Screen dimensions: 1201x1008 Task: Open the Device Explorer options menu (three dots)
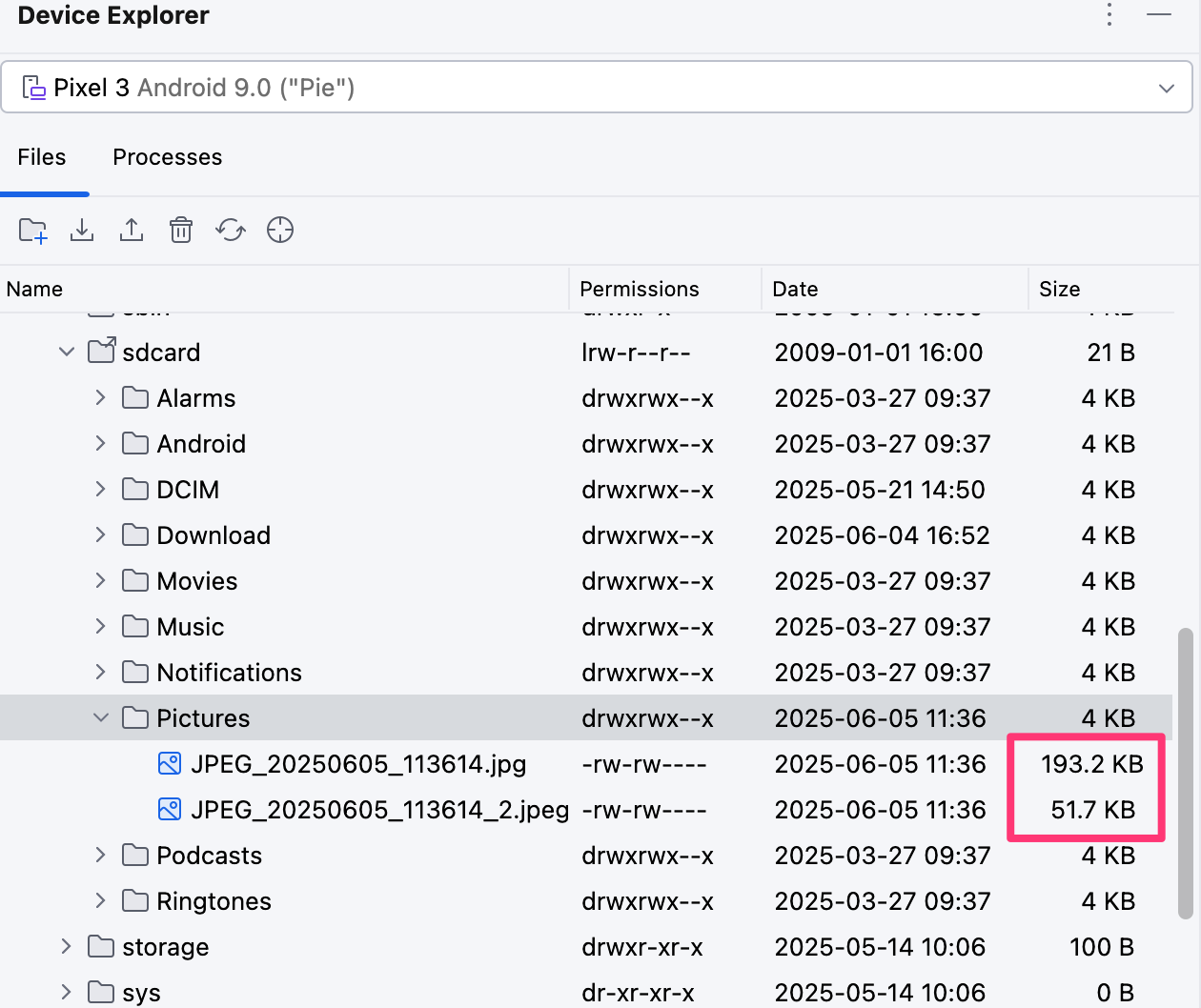pos(1109,15)
